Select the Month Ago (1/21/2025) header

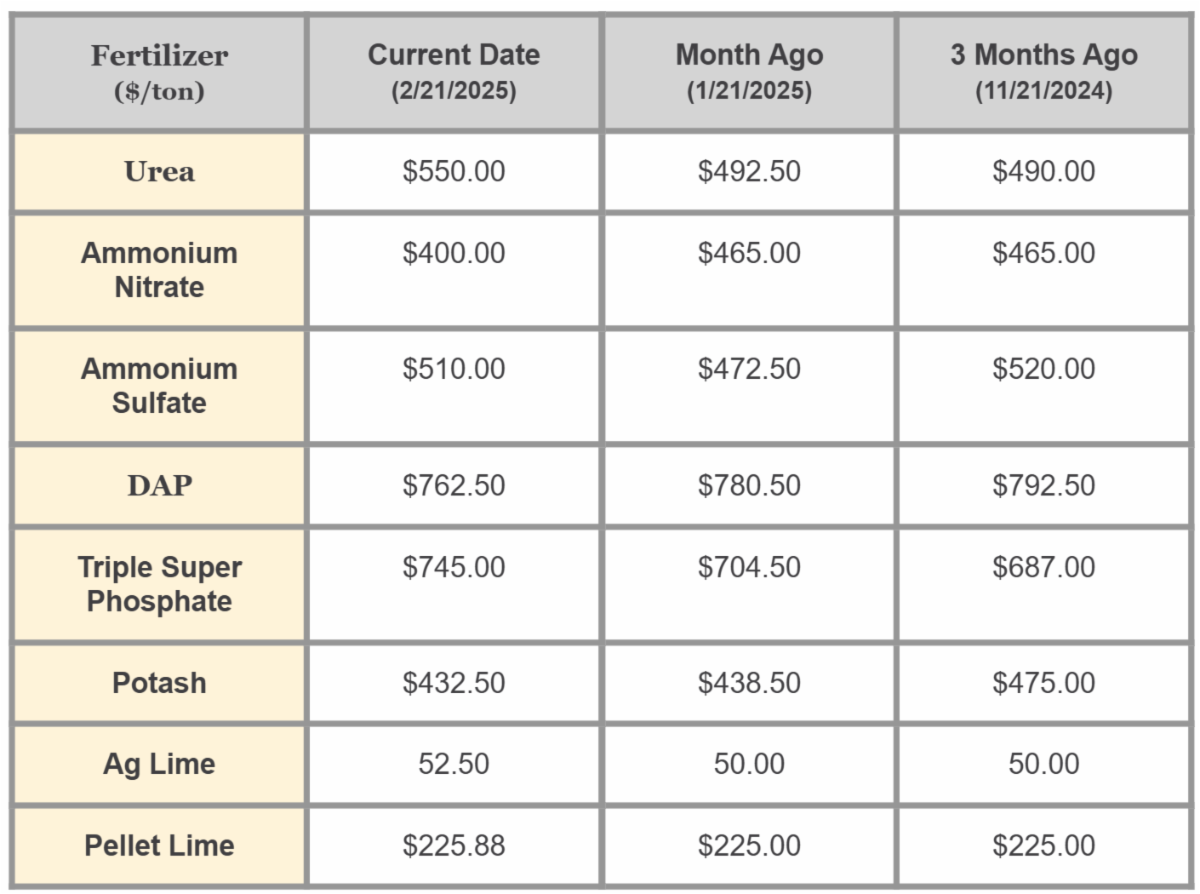(x=749, y=72)
